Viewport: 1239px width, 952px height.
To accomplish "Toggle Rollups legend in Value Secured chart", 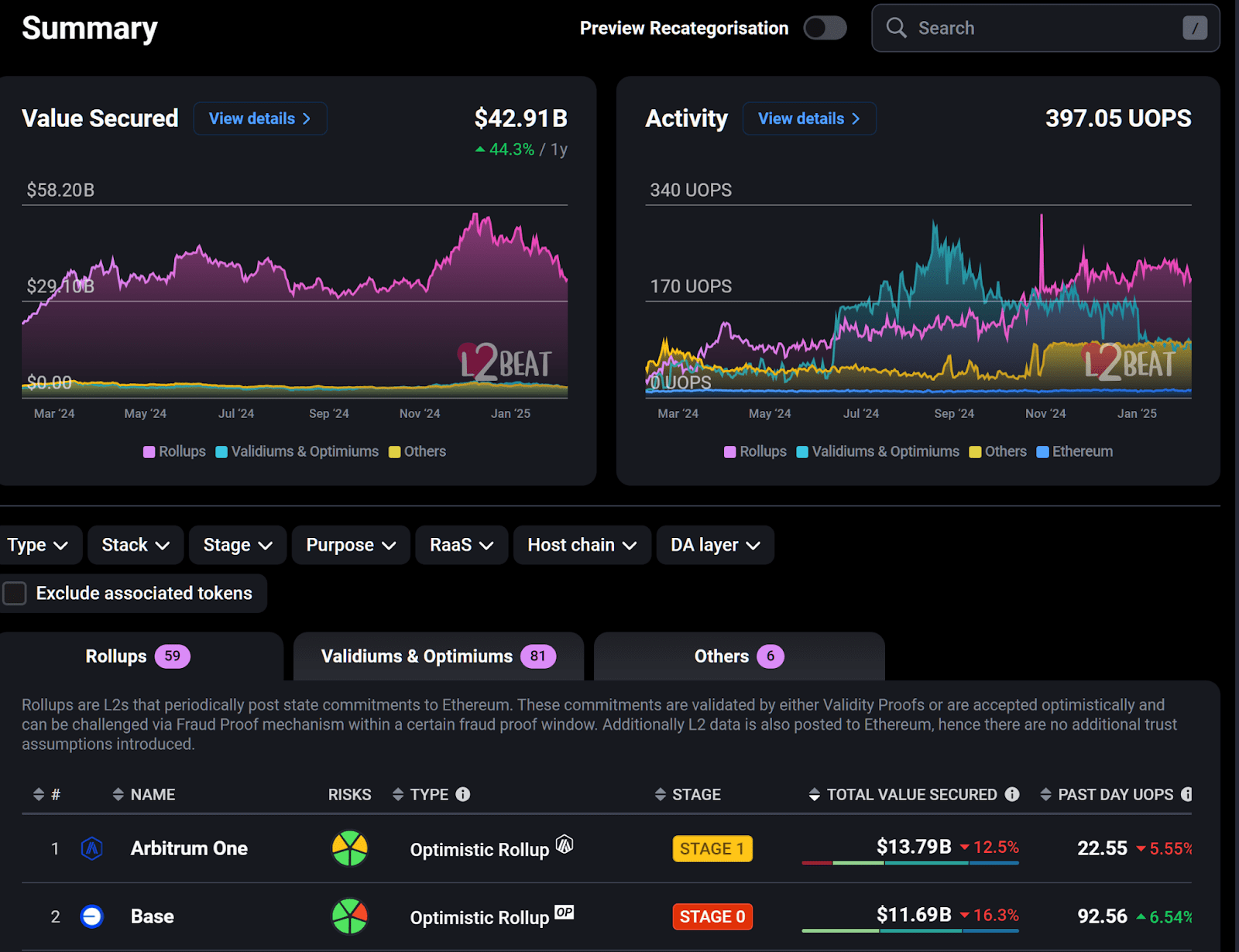I will pyautogui.click(x=175, y=452).
